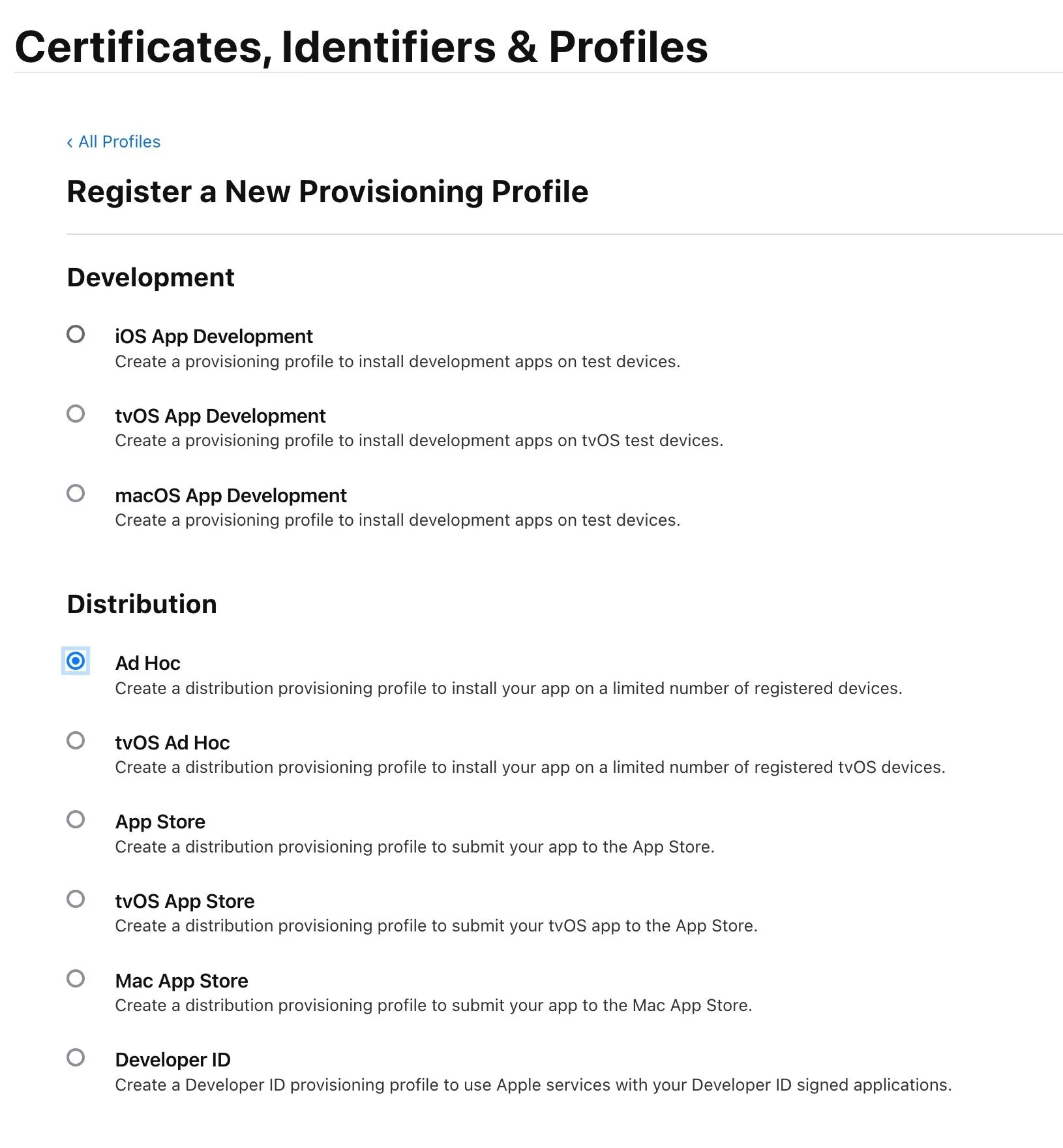Click the back chevron before All Profiles
1063x1148 pixels.
(70, 143)
